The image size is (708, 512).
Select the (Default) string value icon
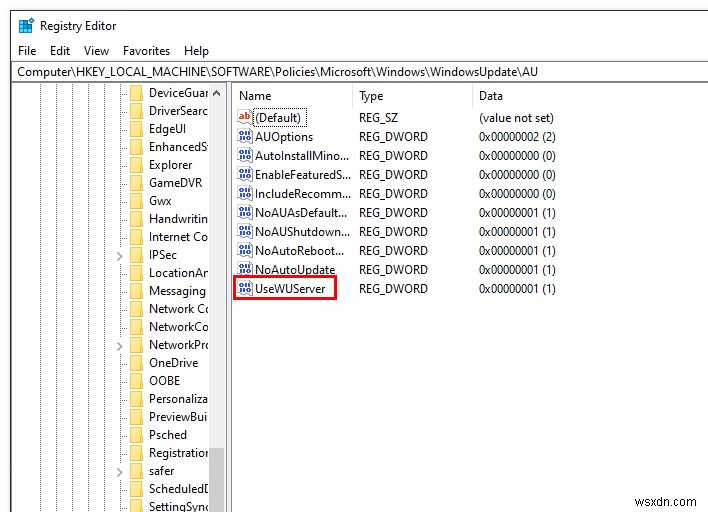245,117
